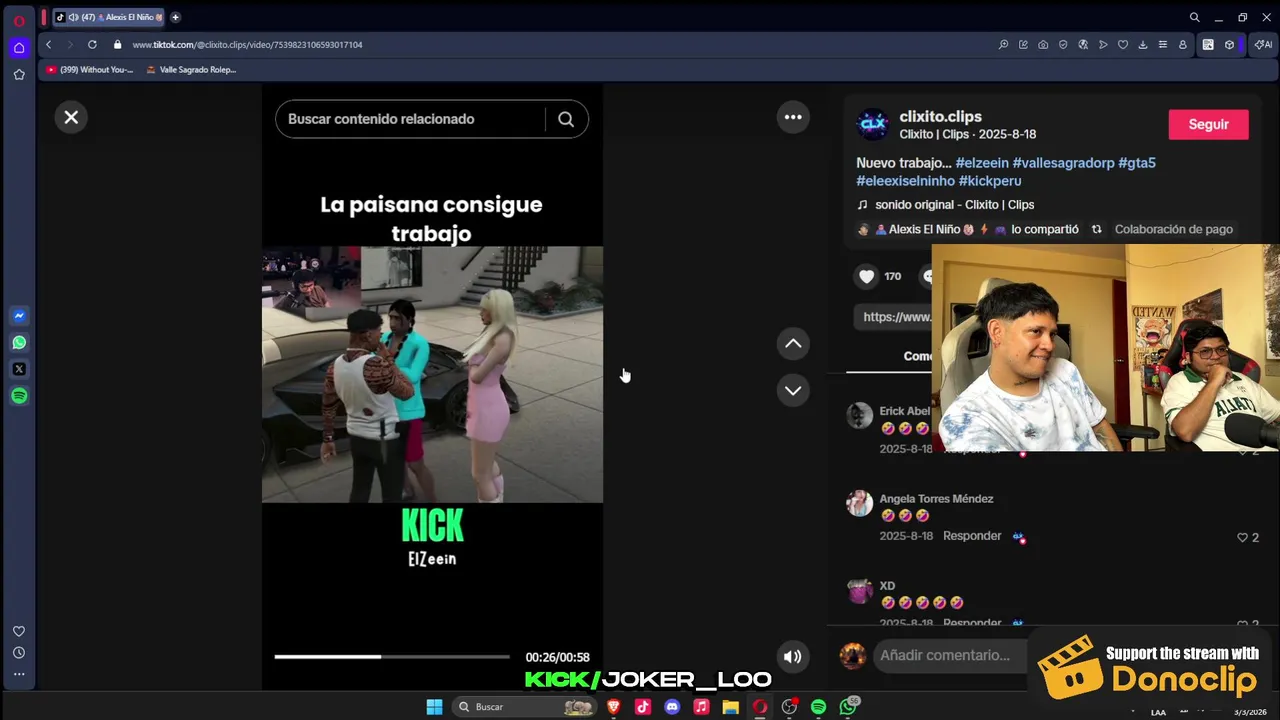This screenshot has height=720, width=1280.
Task: Open snapshot camera icon in address bar
Action: click(1043, 44)
